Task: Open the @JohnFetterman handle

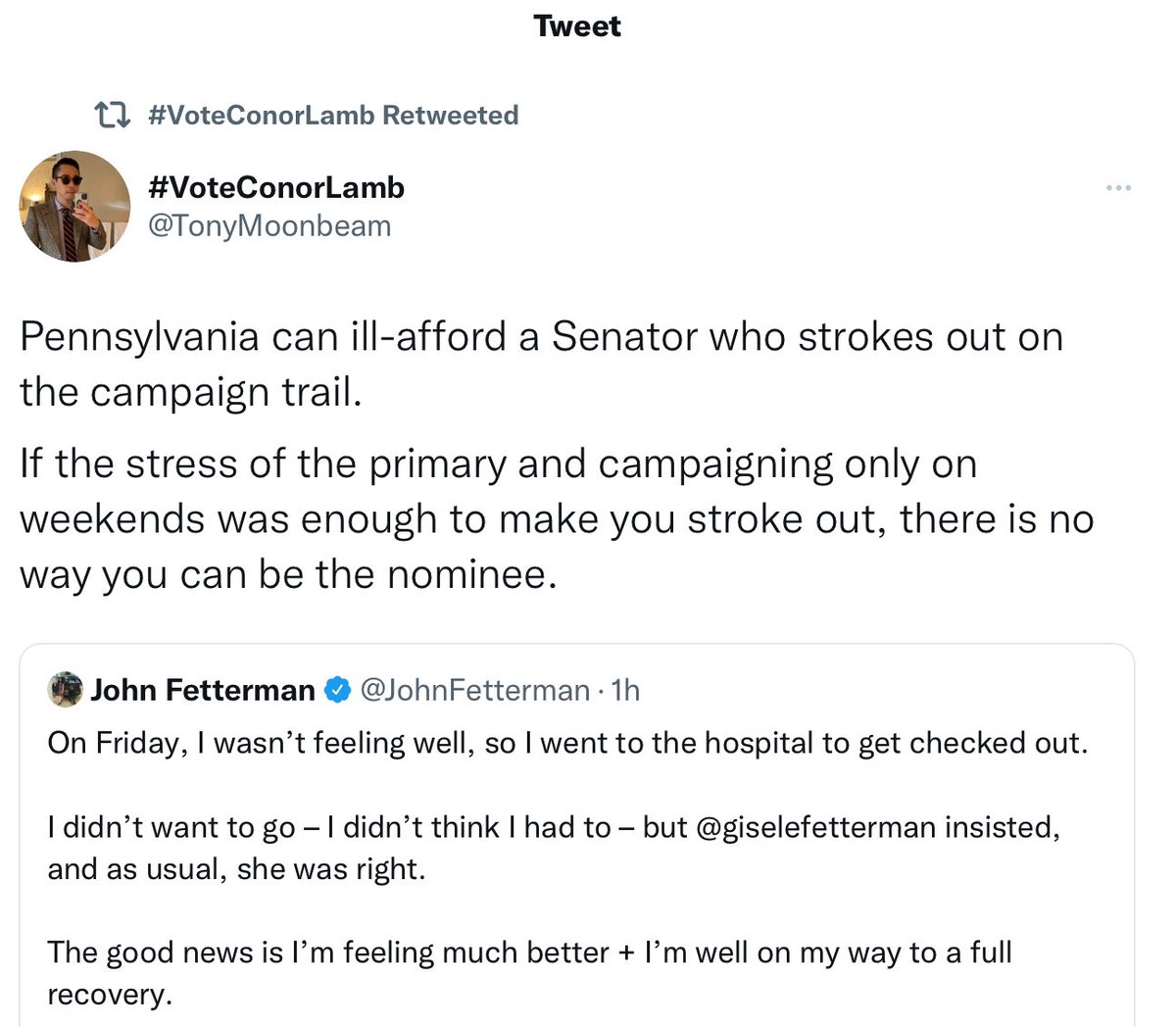Action: (x=475, y=691)
